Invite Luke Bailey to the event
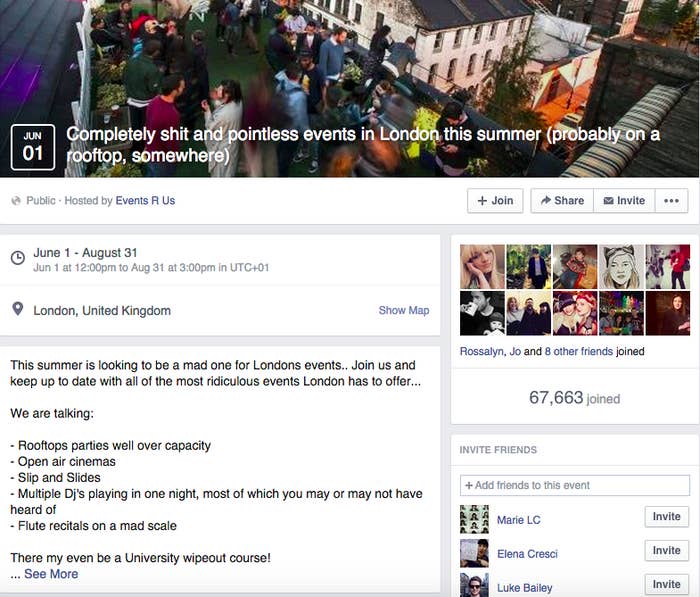This screenshot has width=700, height=597. [x=667, y=584]
